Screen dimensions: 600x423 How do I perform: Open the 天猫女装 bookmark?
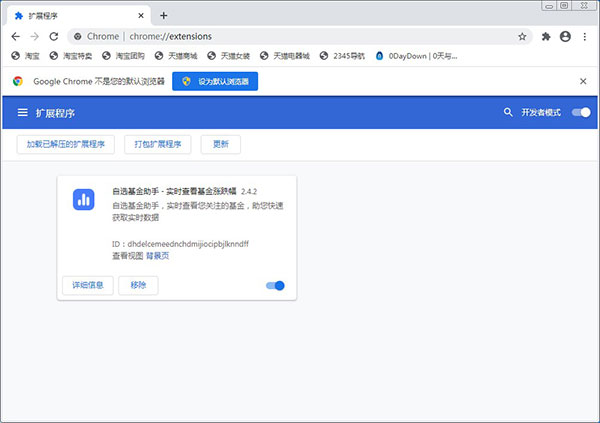[228, 56]
